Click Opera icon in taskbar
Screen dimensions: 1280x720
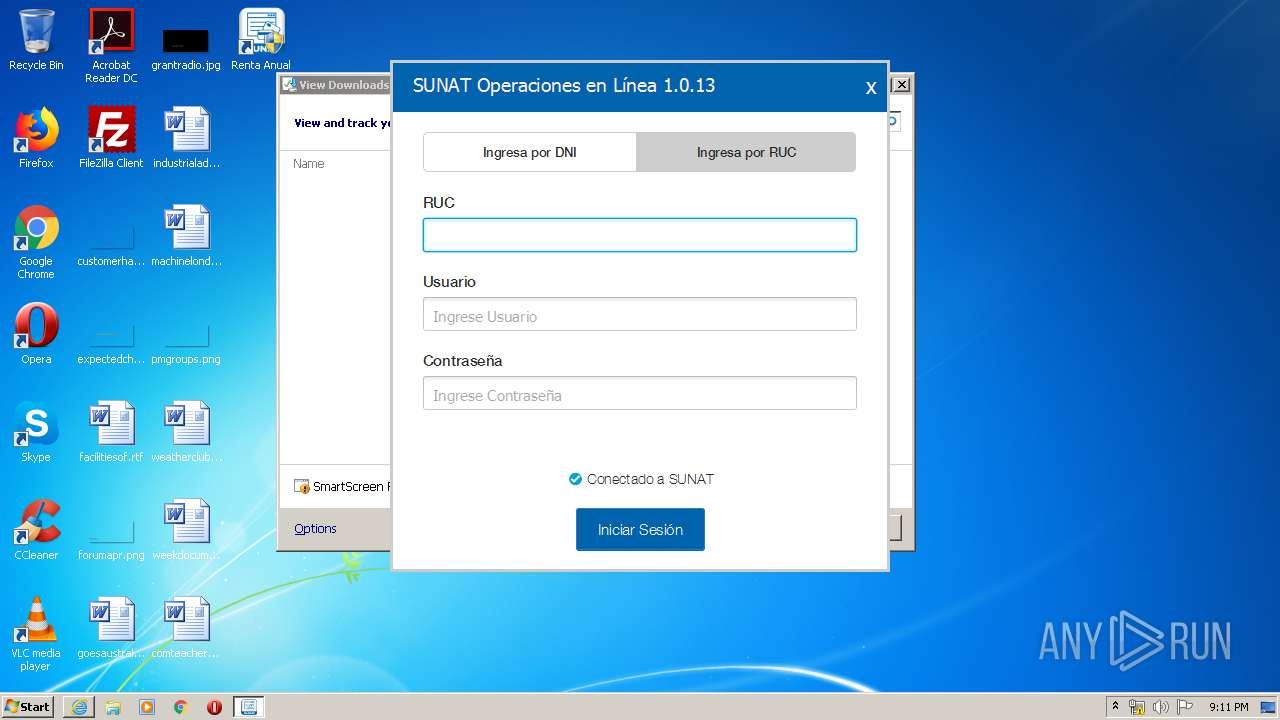click(x=214, y=707)
